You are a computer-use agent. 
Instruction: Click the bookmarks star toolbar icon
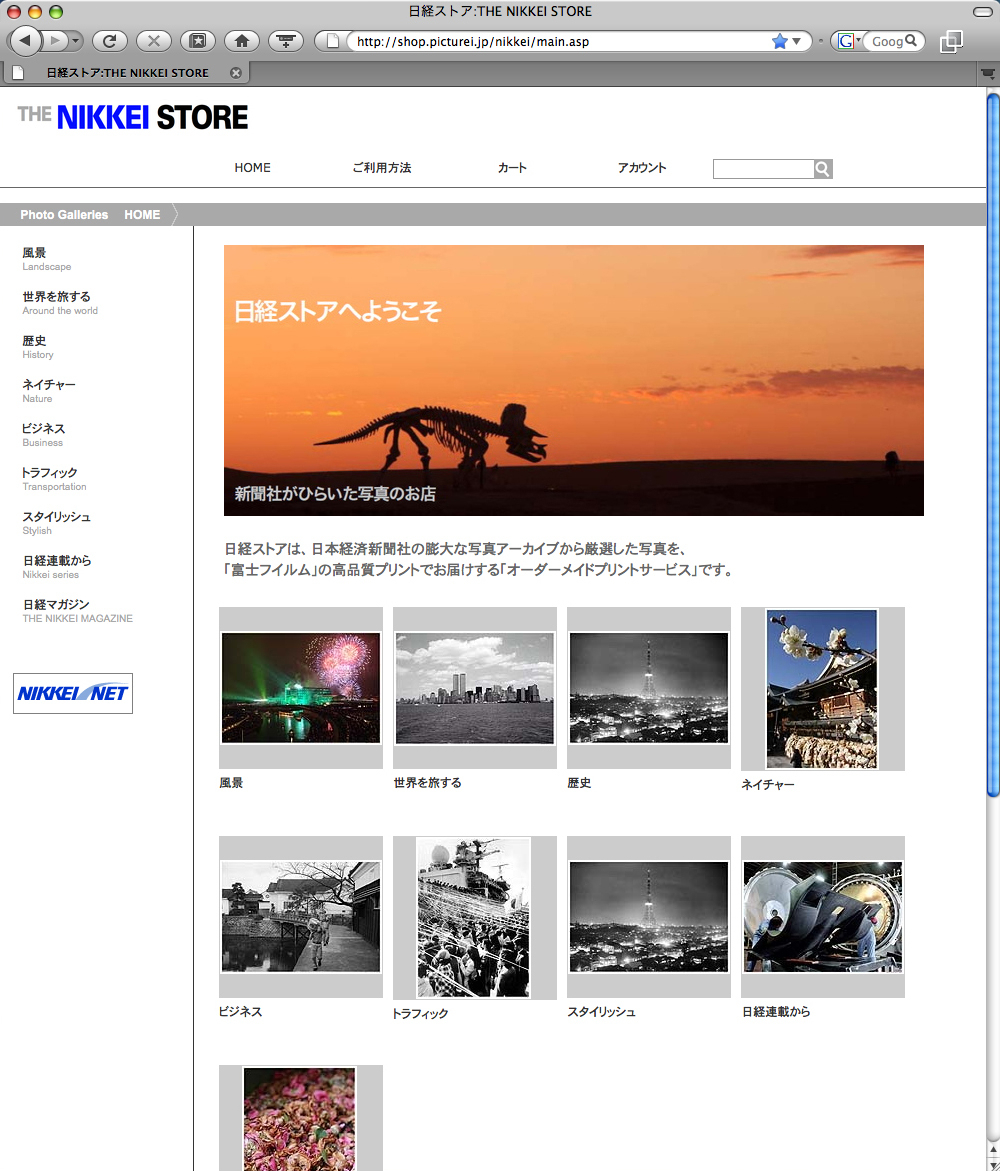(x=198, y=41)
